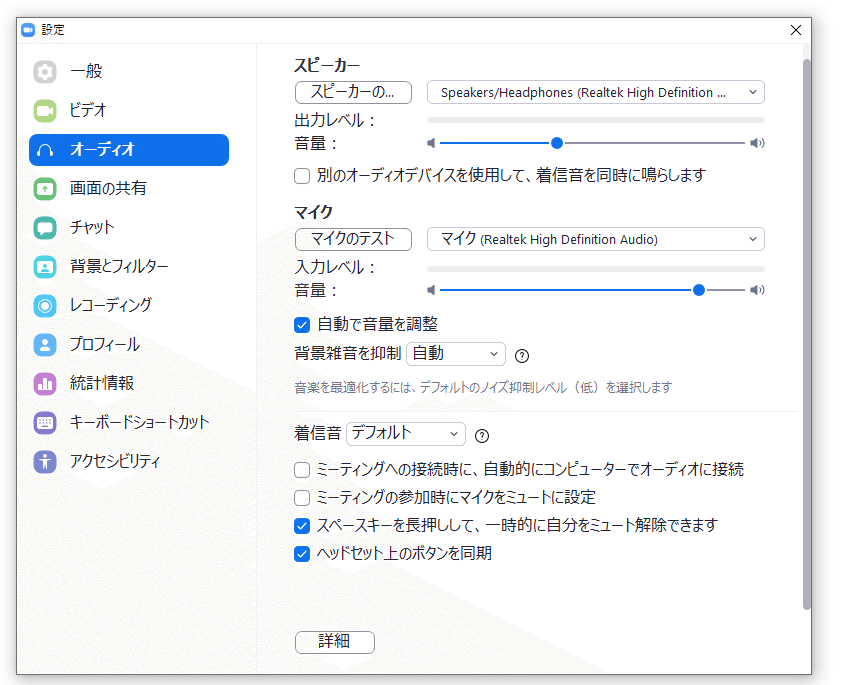The image size is (841, 685).
Task: Select the 一般 settings gear icon
Action: (x=44, y=71)
